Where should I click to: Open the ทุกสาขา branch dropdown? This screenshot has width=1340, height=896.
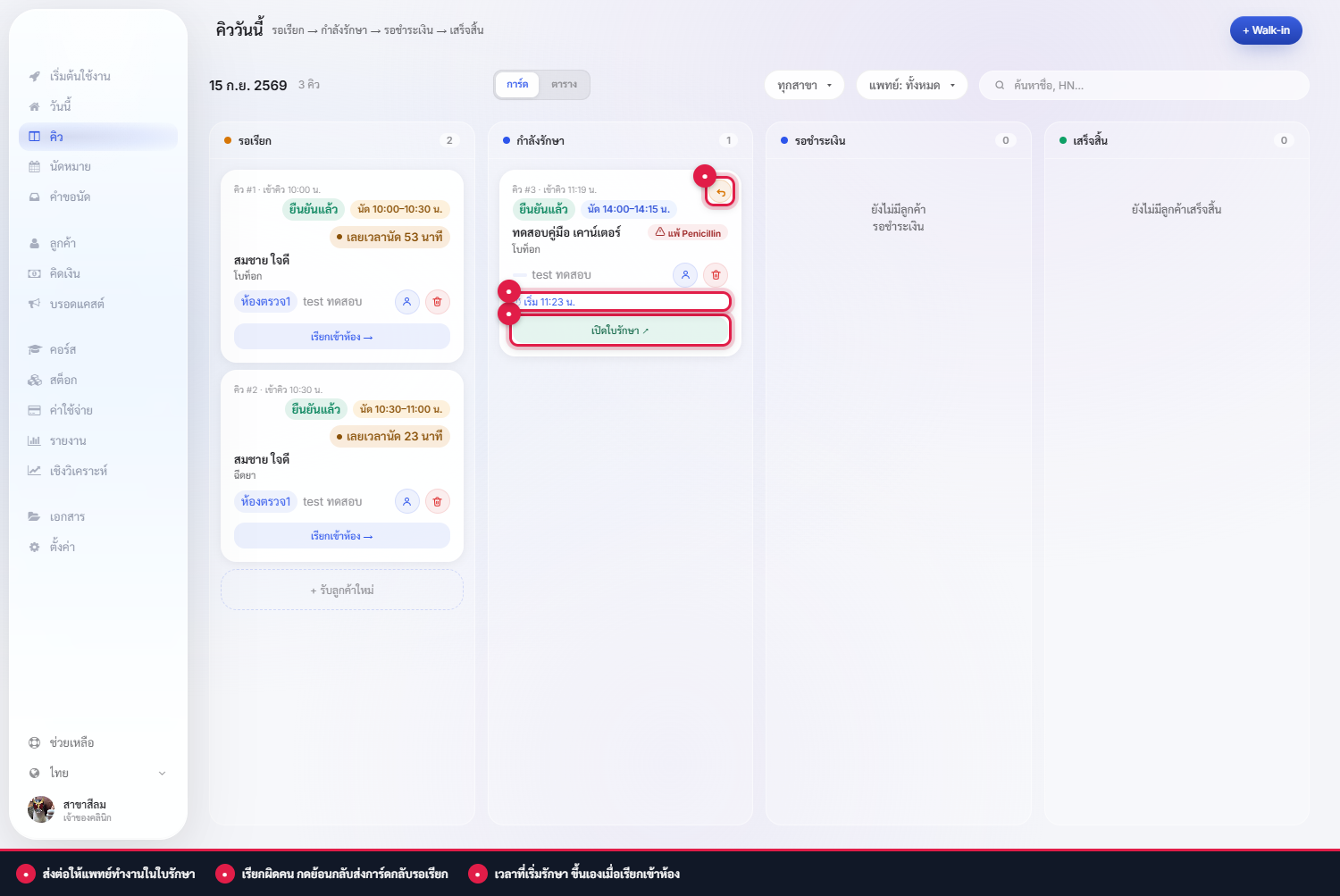pos(804,85)
